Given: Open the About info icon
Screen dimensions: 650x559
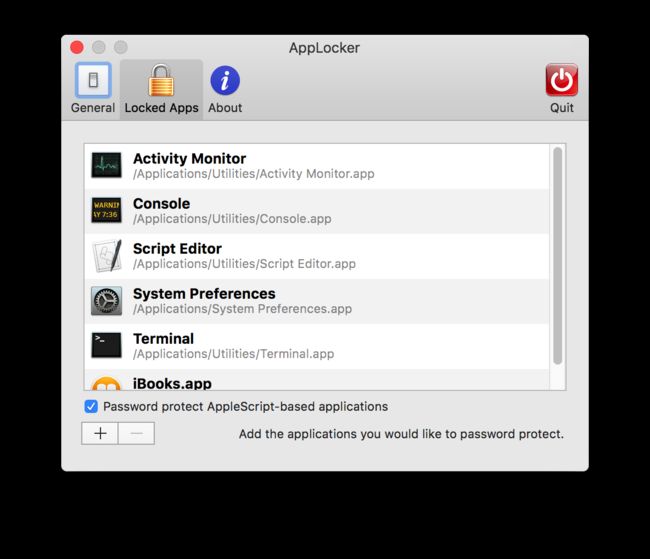Looking at the screenshot, I should point(225,80).
